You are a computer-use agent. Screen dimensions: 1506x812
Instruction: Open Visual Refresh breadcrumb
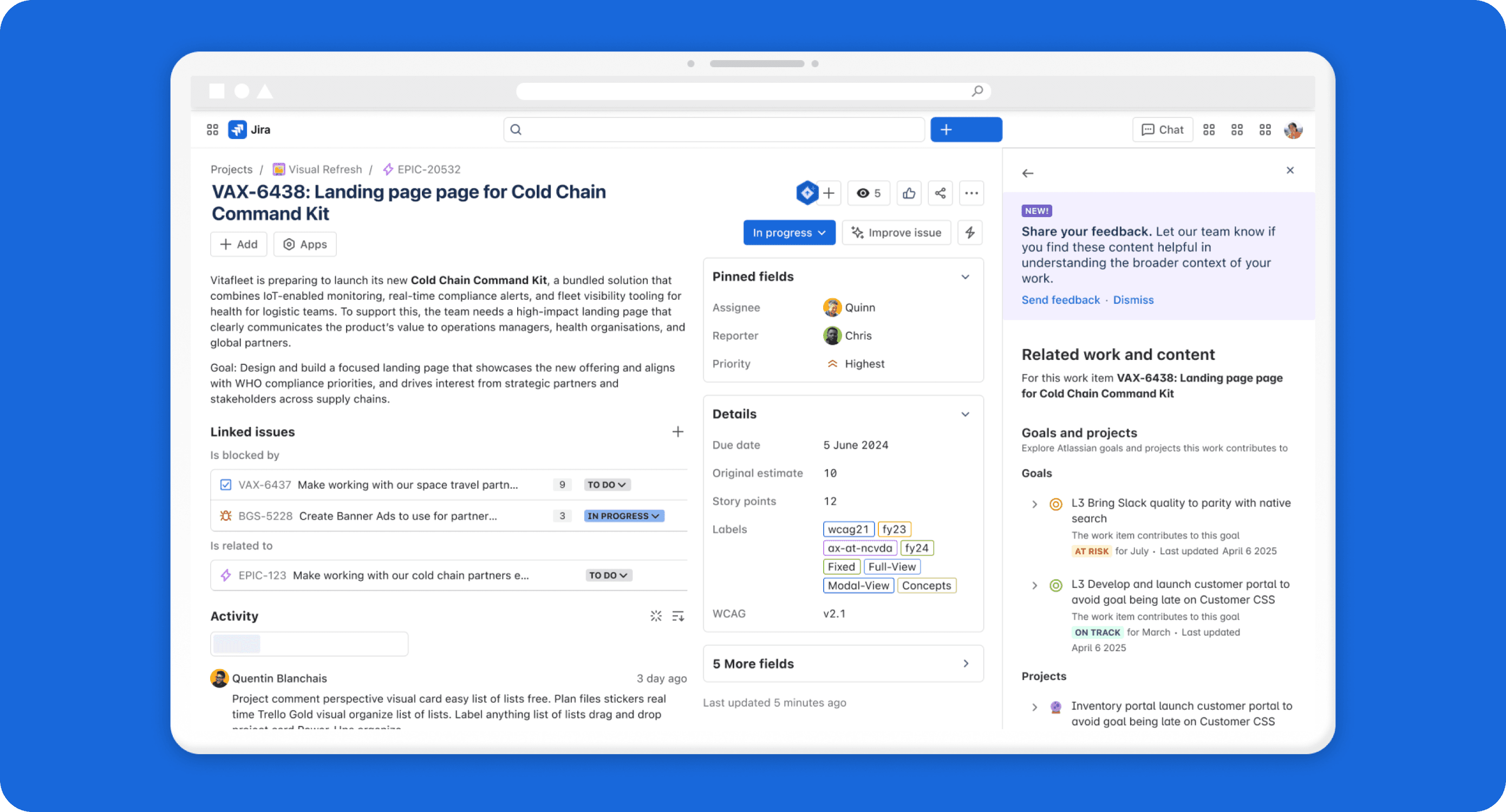[324, 169]
